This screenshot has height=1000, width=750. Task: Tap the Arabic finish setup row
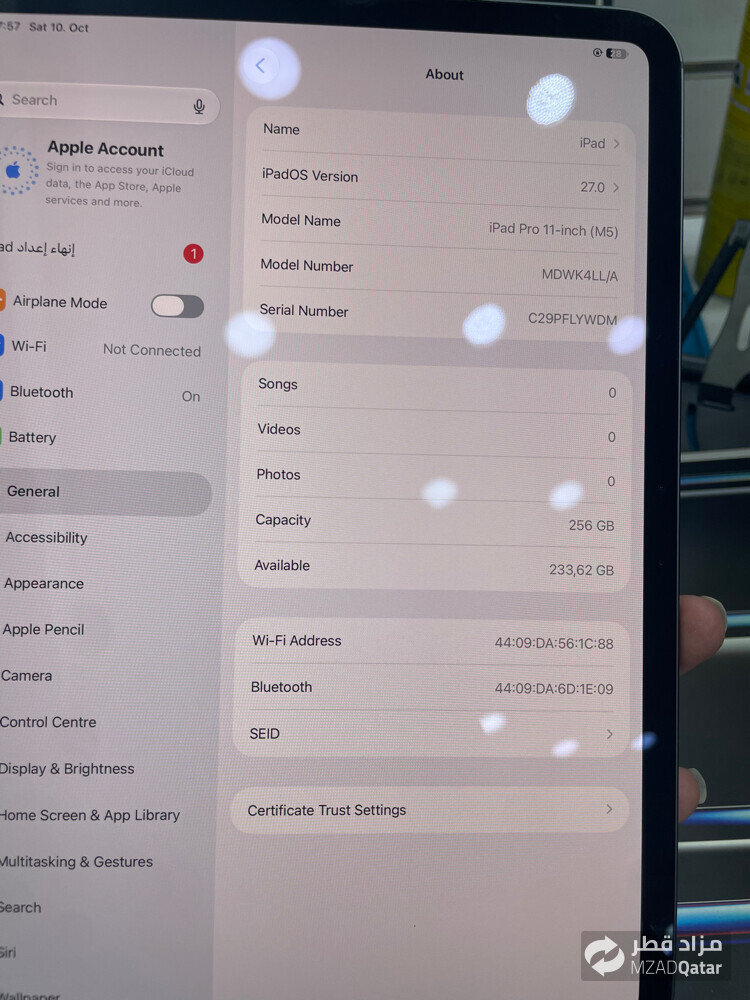point(102,250)
